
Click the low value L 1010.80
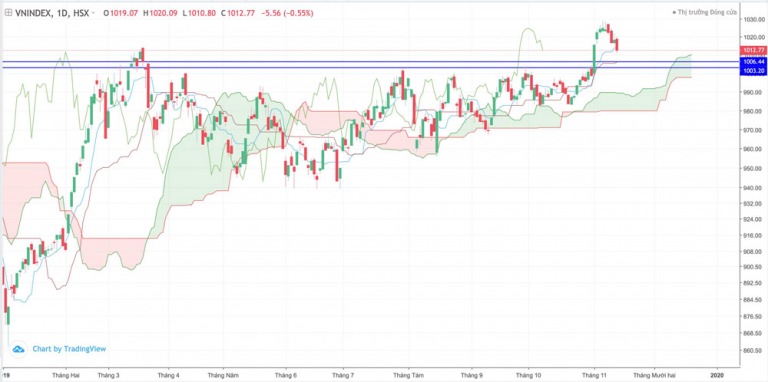point(199,13)
